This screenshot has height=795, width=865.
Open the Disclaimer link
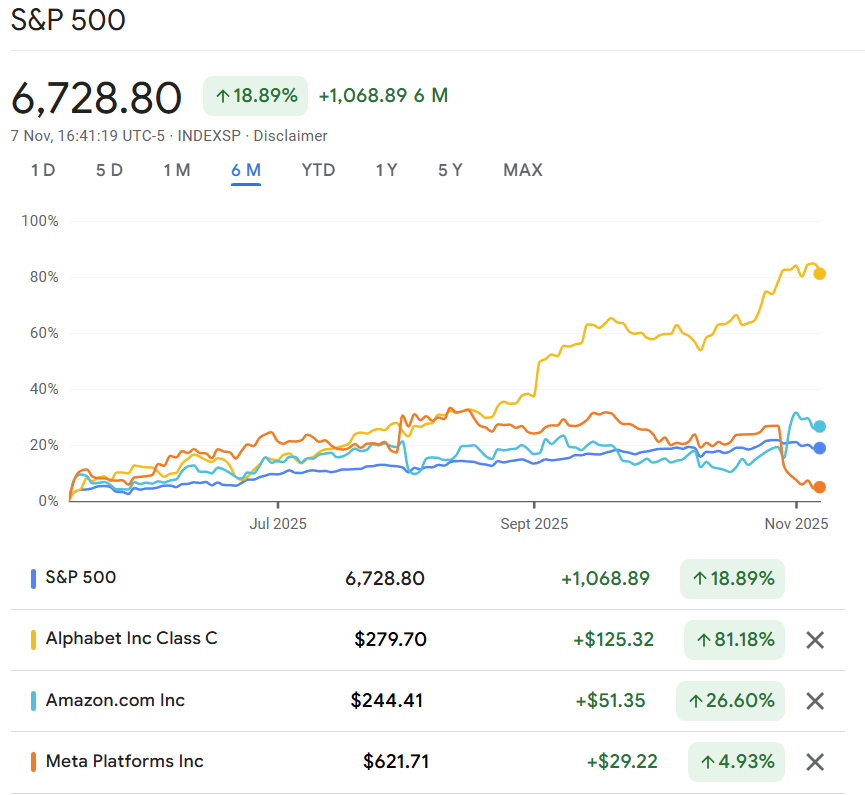click(x=290, y=136)
